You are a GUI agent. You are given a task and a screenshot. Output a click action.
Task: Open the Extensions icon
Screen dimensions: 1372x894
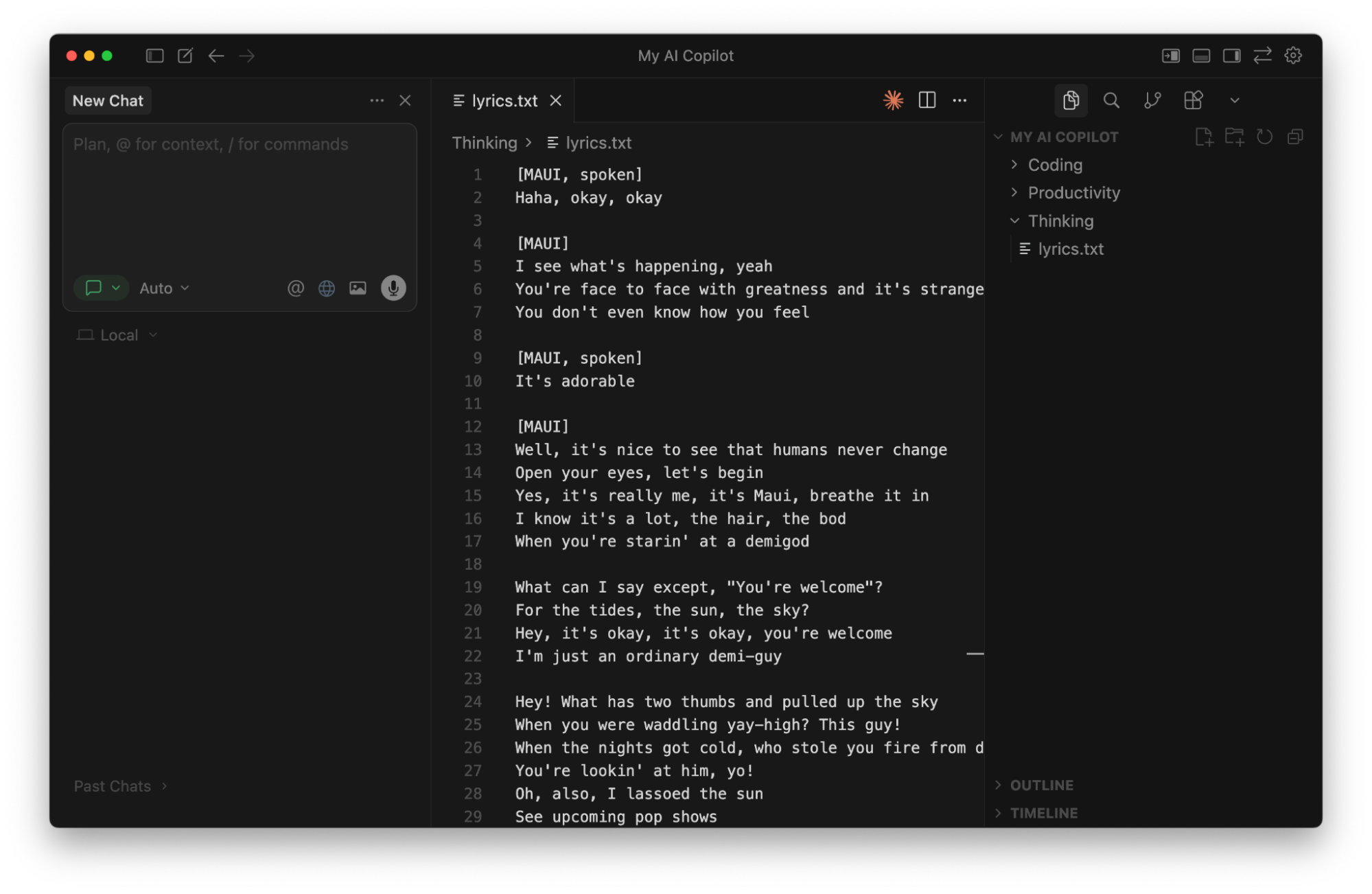click(x=1193, y=100)
